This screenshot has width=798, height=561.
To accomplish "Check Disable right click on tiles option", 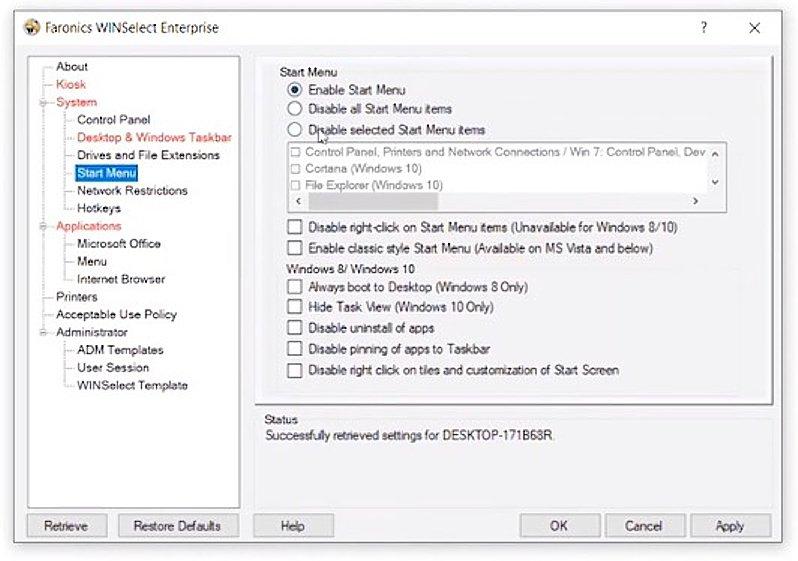I will (x=295, y=370).
